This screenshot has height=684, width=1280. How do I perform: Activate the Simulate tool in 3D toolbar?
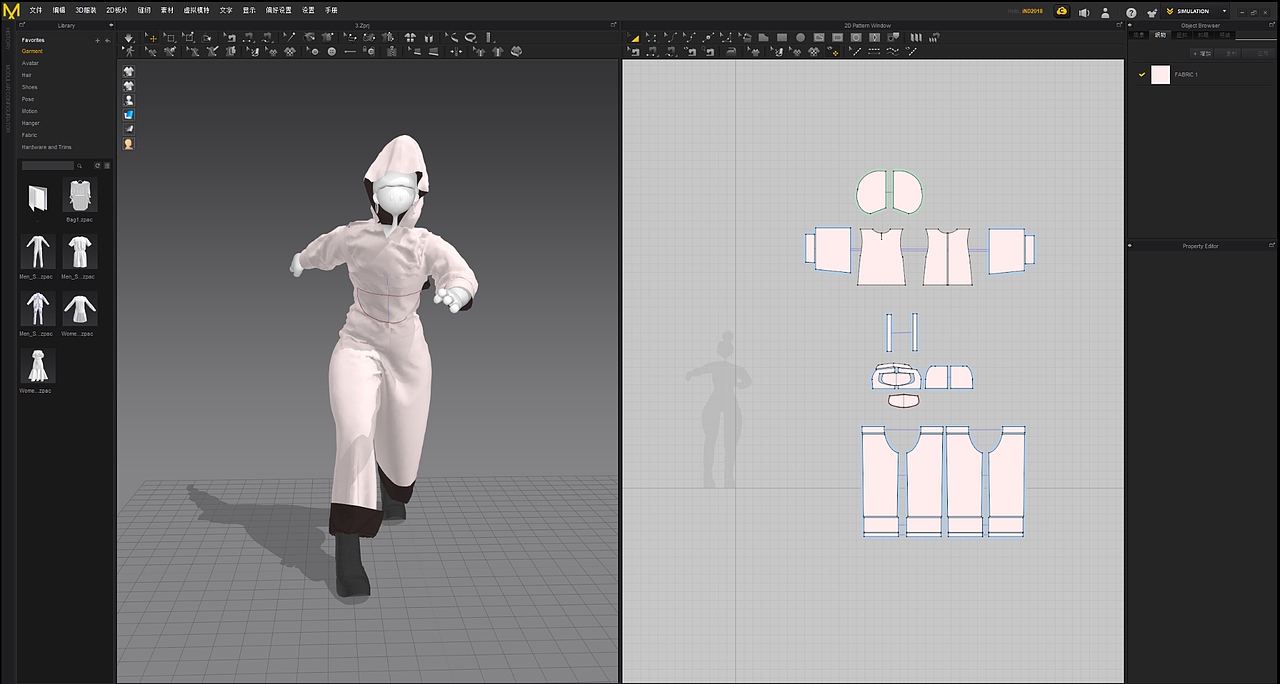pyautogui.click(x=129, y=37)
